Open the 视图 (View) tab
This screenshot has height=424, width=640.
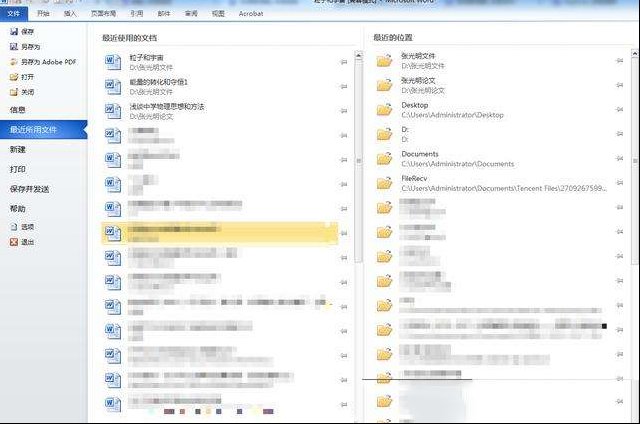[218, 13]
